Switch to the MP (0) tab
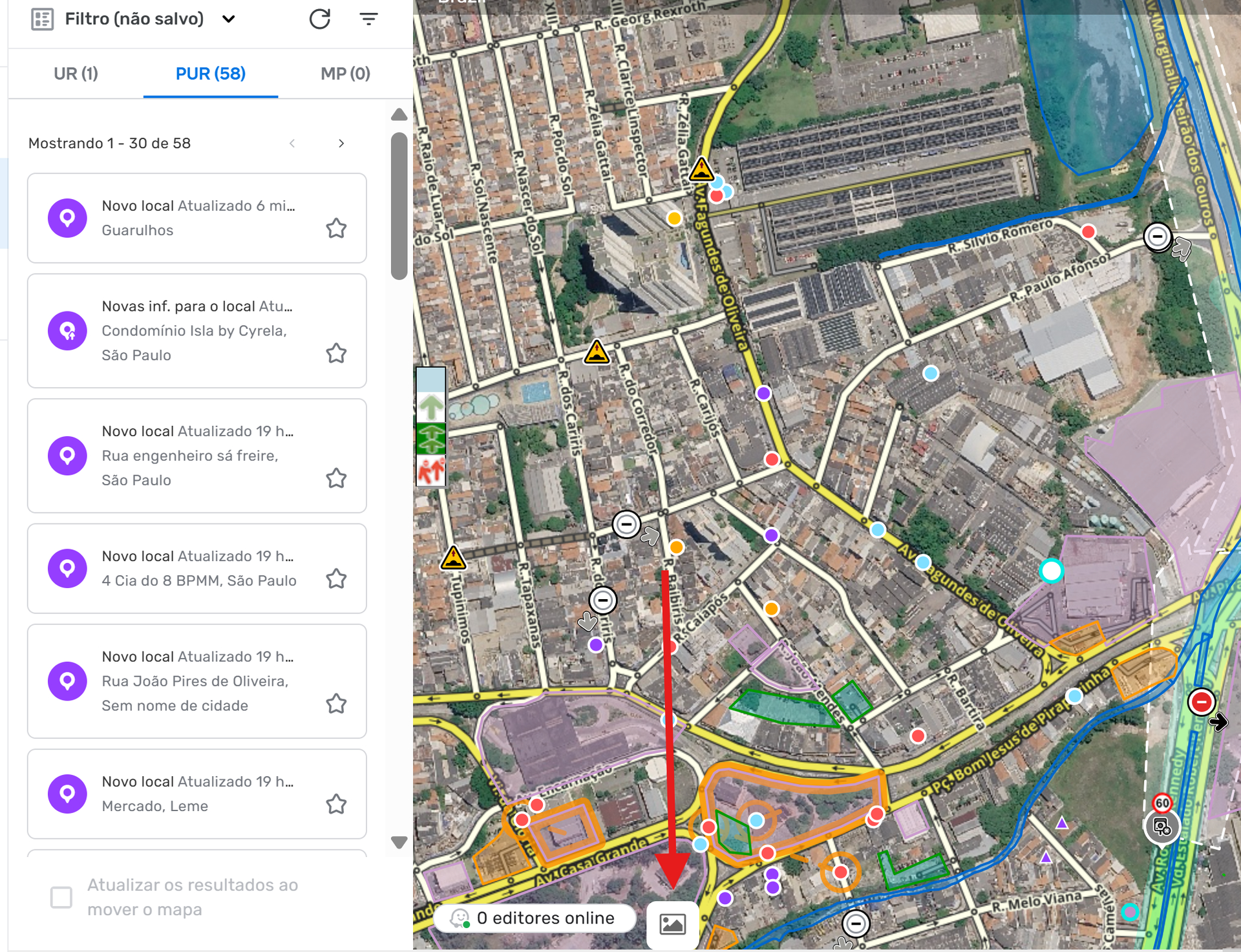The width and height of the screenshot is (1241, 952). 345,74
